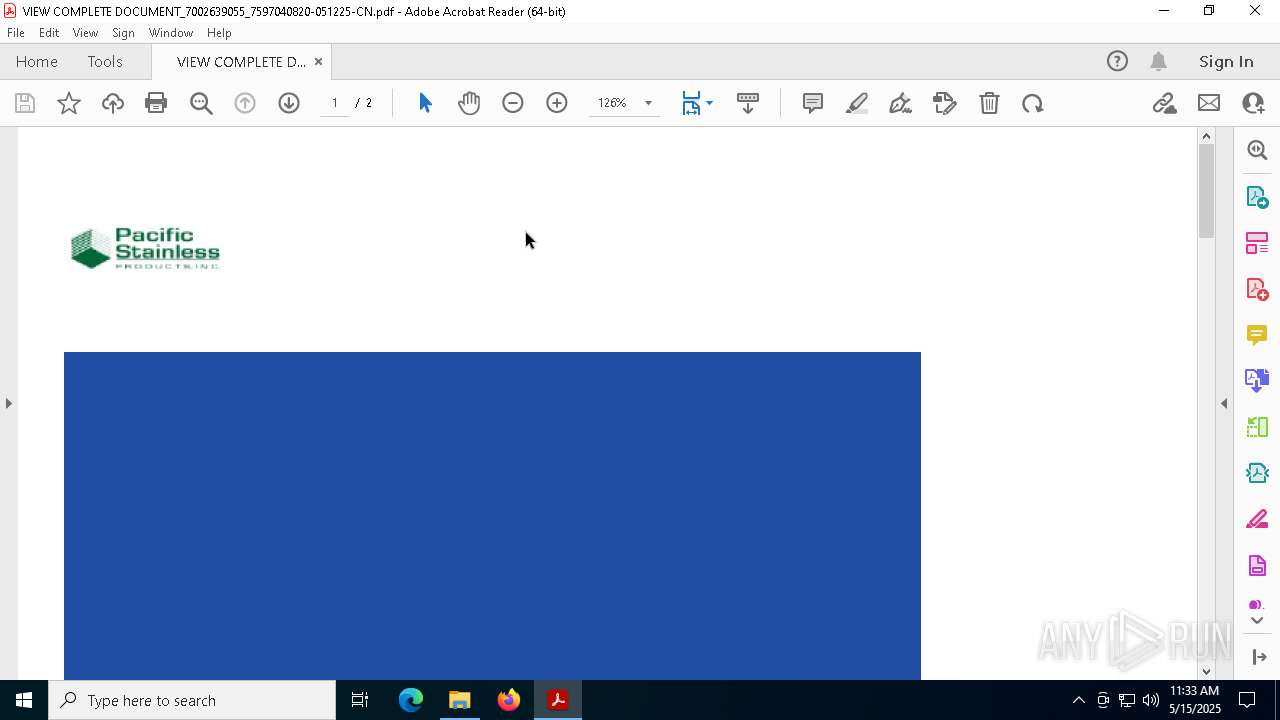Screen dimensions: 1280x720
Task: Bookmark the document with the star icon
Action: point(69,103)
